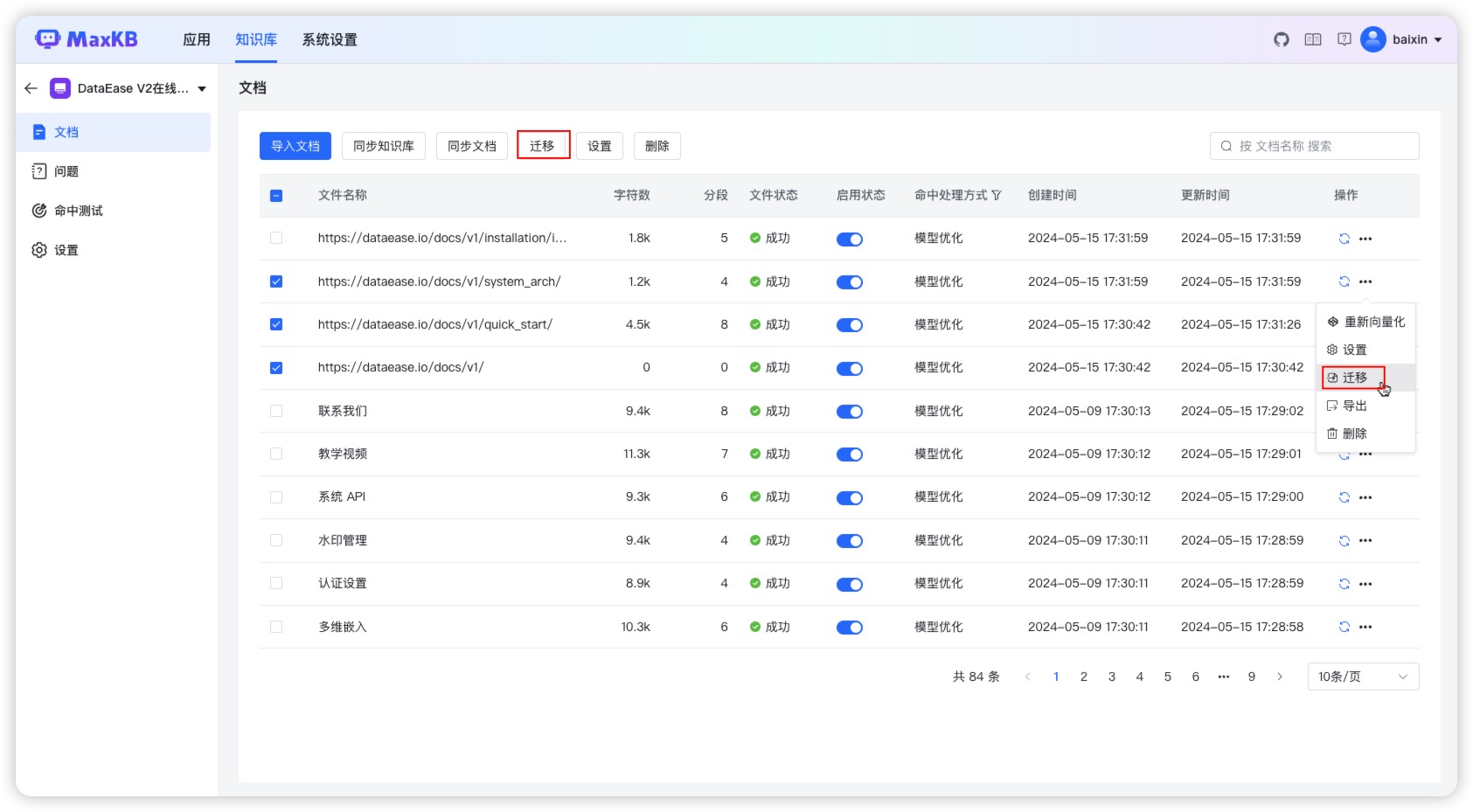Focus the 按文档名称搜索 search field

[x=1315, y=146]
